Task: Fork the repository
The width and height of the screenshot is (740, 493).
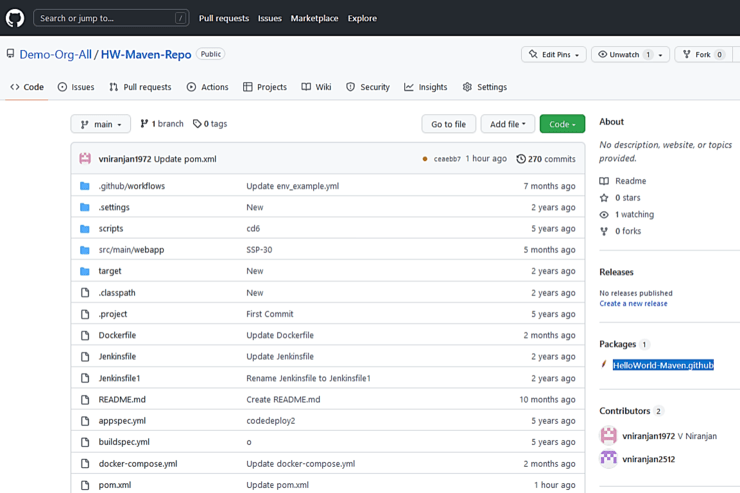Action: pos(703,55)
